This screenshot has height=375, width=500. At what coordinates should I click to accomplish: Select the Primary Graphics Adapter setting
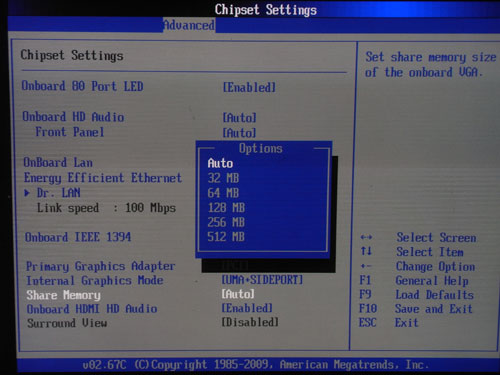101,266
